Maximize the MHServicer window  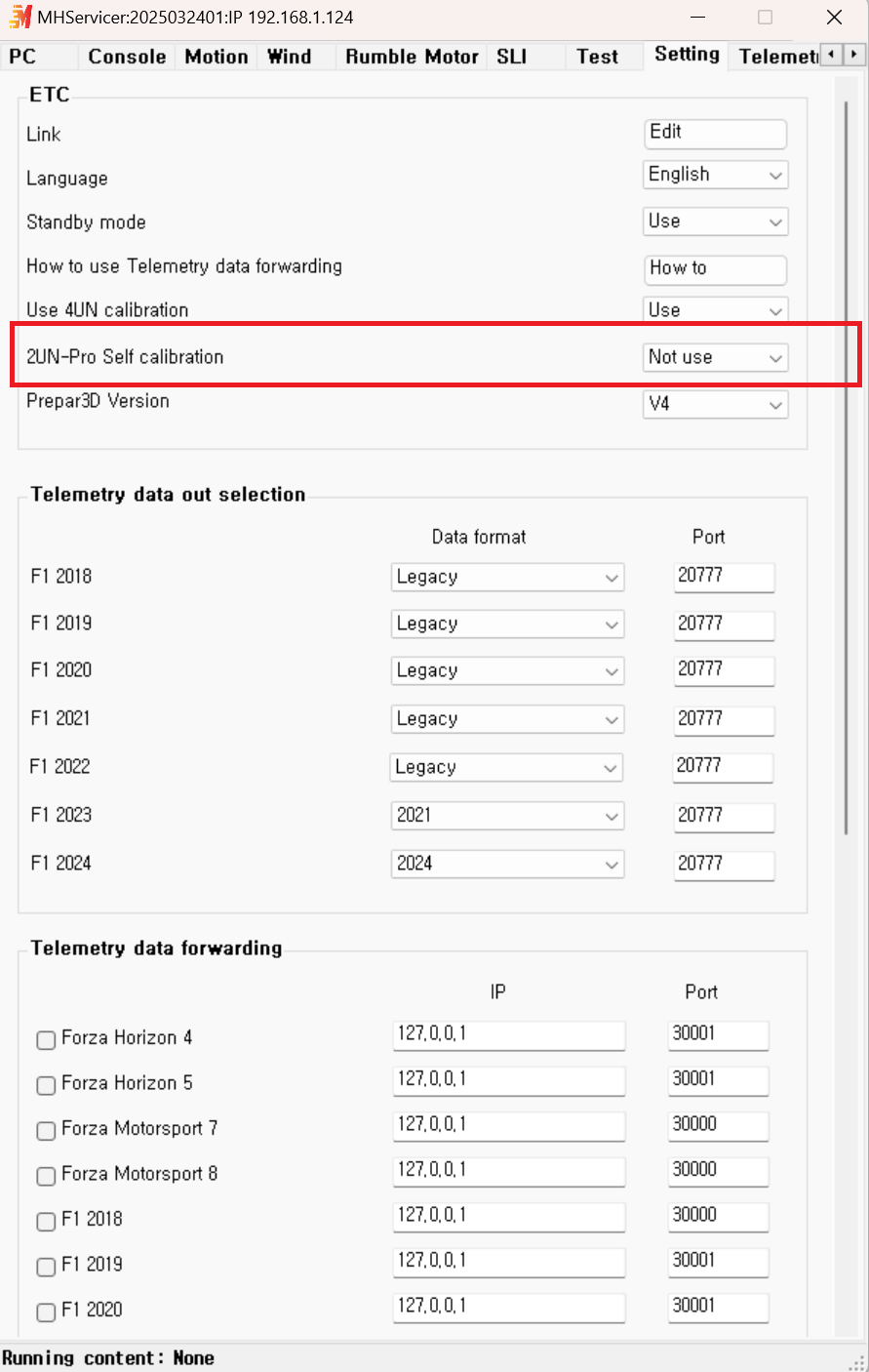pyautogui.click(x=766, y=17)
